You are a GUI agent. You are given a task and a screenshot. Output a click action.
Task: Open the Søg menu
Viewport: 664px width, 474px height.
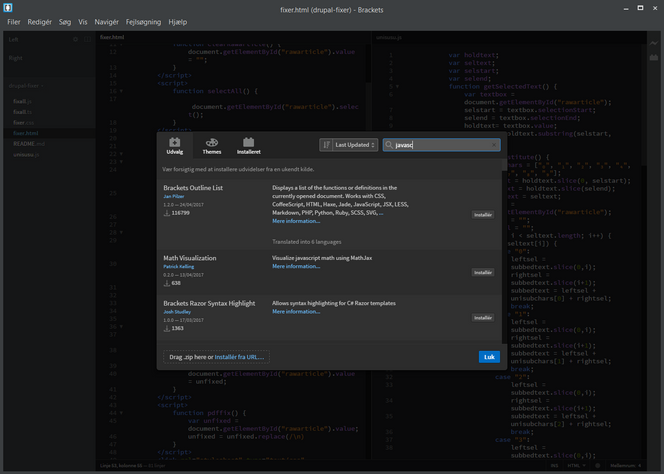tap(65, 22)
